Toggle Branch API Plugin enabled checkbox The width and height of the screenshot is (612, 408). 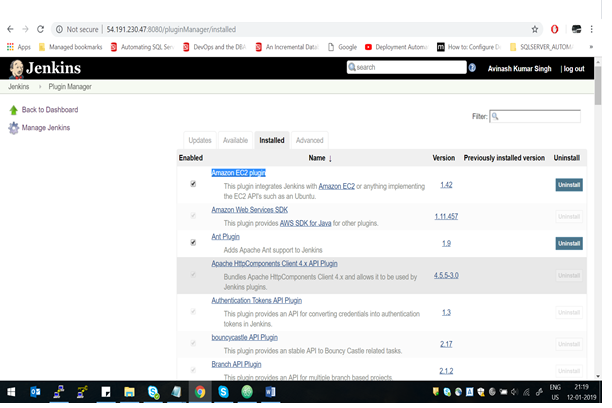(193, 370)
